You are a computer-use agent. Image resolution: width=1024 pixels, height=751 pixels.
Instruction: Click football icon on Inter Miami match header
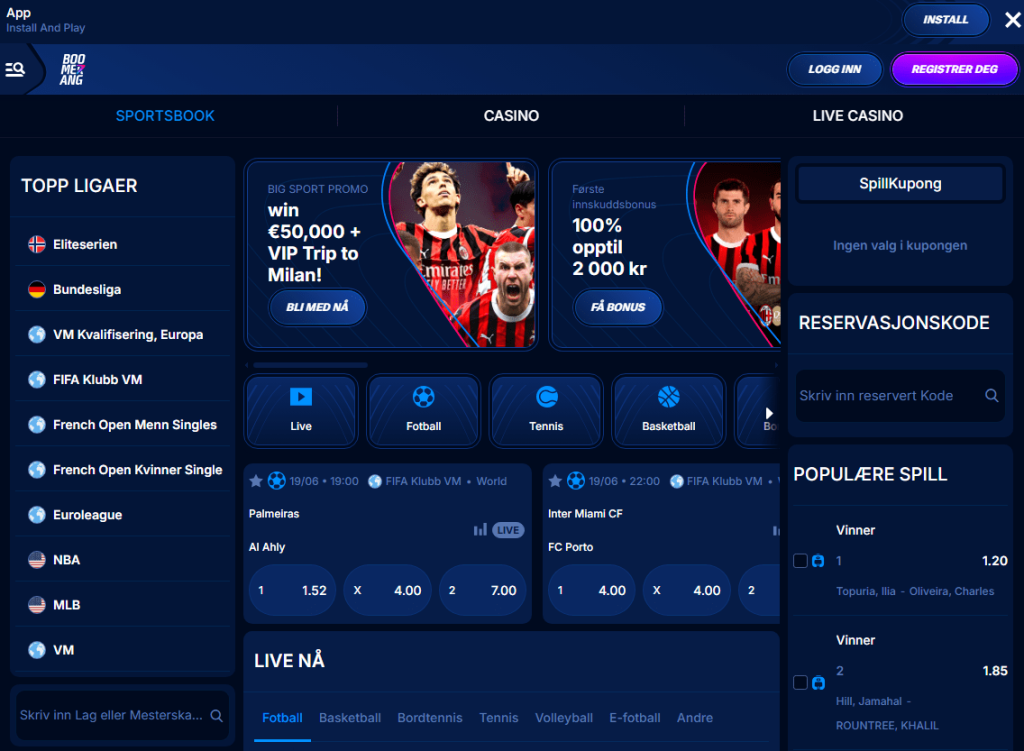tap(576, 481)
